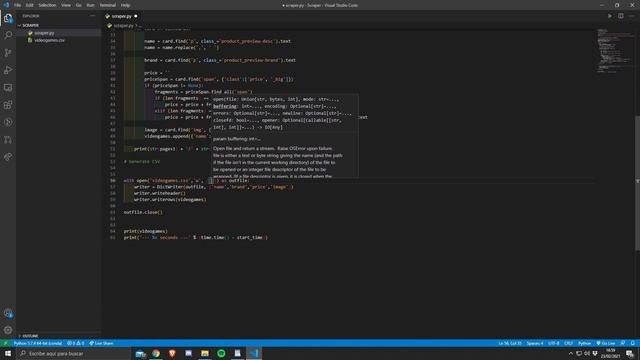Click the Windows Start button
This screenshot has width=640, height=360.
click(x=8, y=353)
